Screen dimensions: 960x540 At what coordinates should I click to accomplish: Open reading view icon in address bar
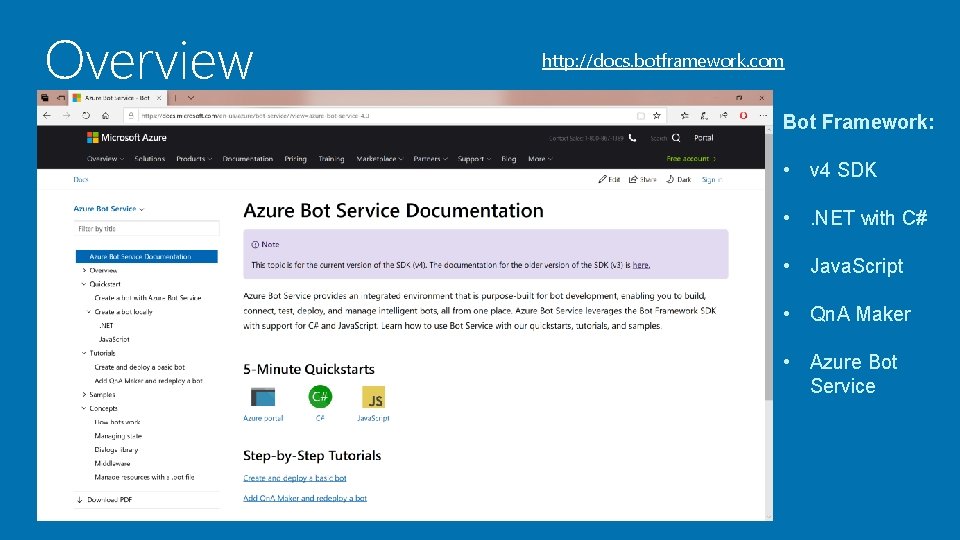pos(640,116)
